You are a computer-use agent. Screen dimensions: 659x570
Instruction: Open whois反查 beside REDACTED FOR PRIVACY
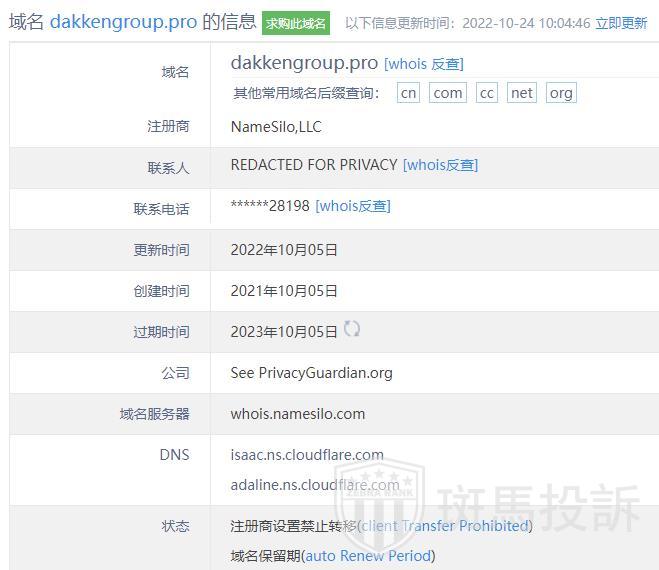440,165
